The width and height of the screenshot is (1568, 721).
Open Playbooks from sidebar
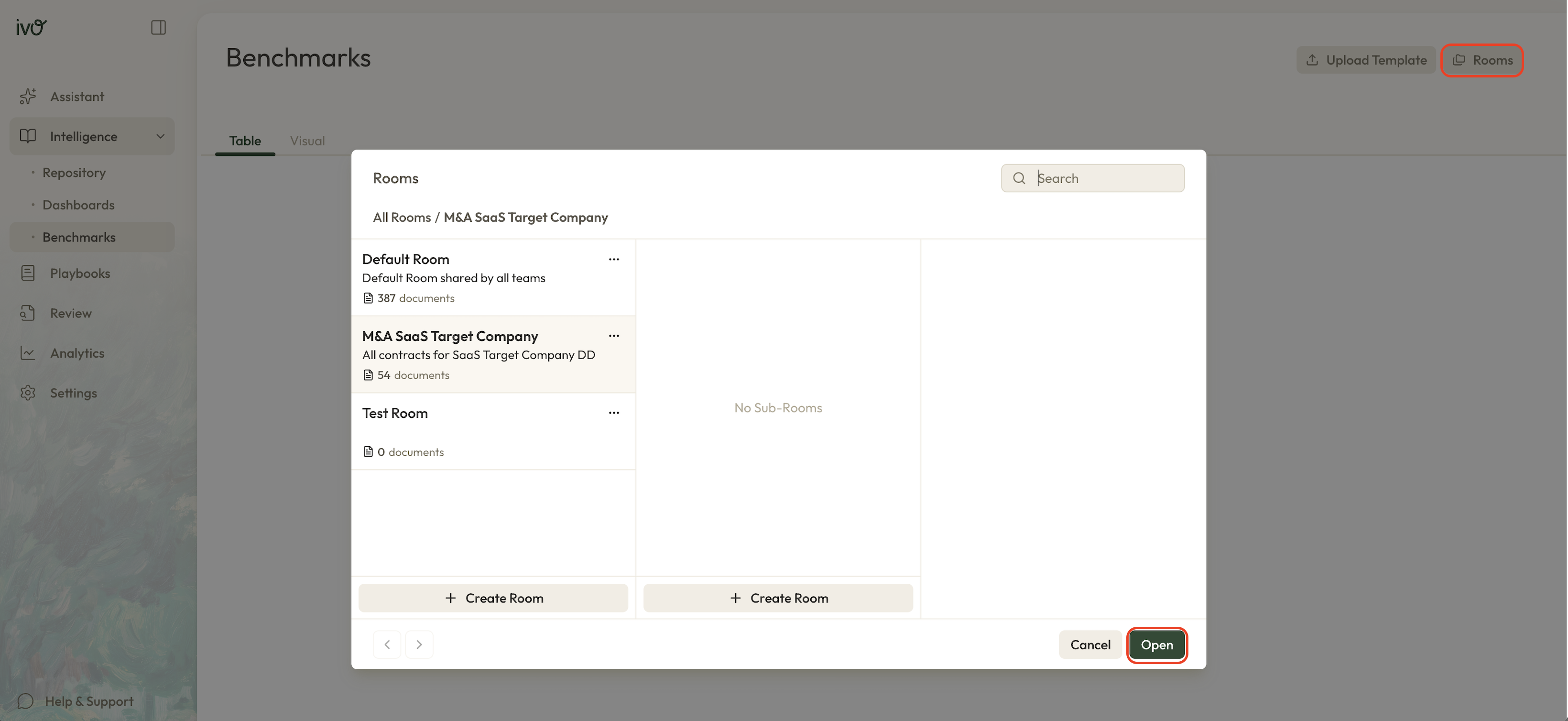pos(80,273)
